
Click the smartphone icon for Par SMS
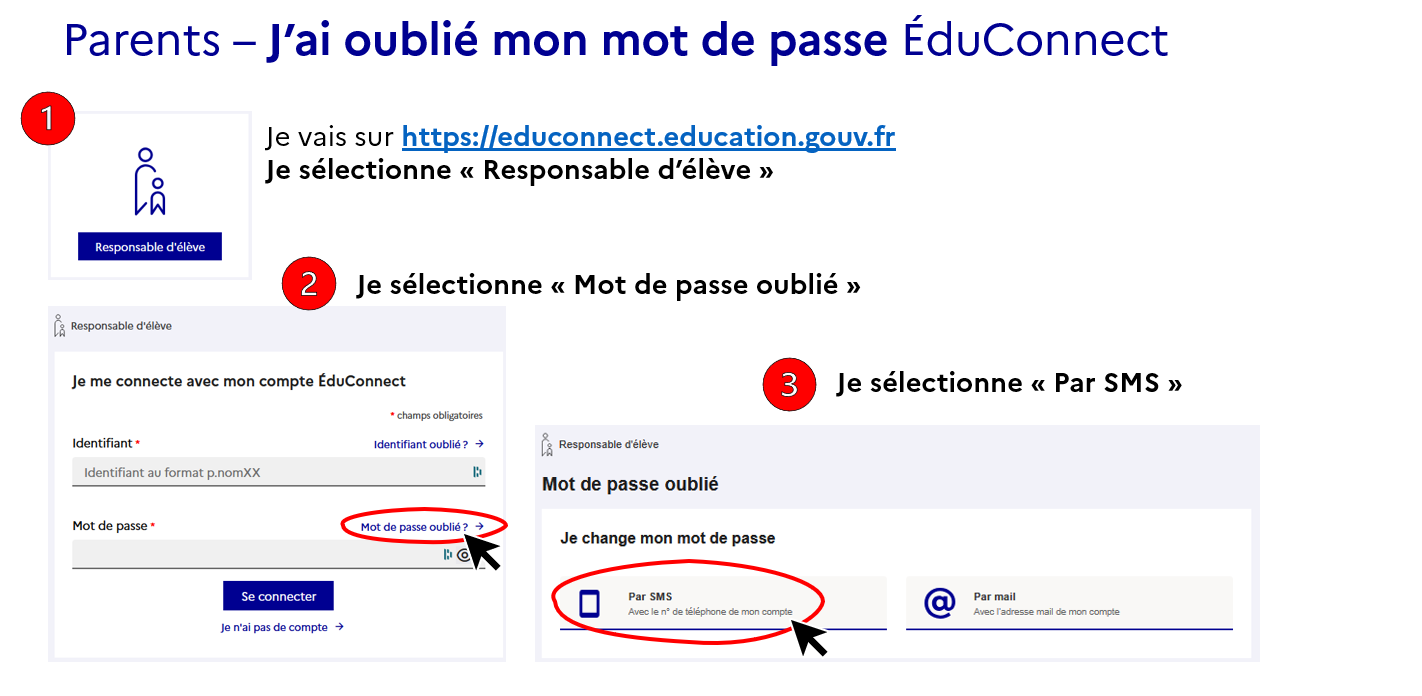[590, 604]
